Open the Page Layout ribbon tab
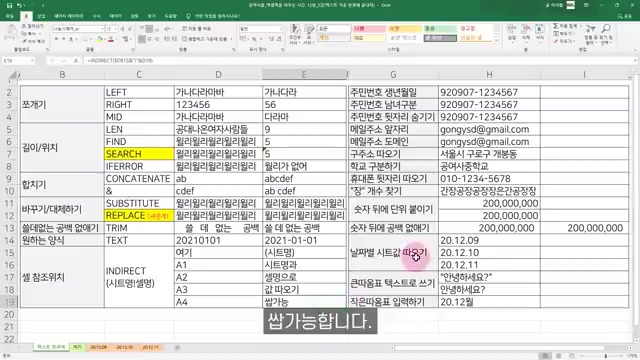 [69, 16]
